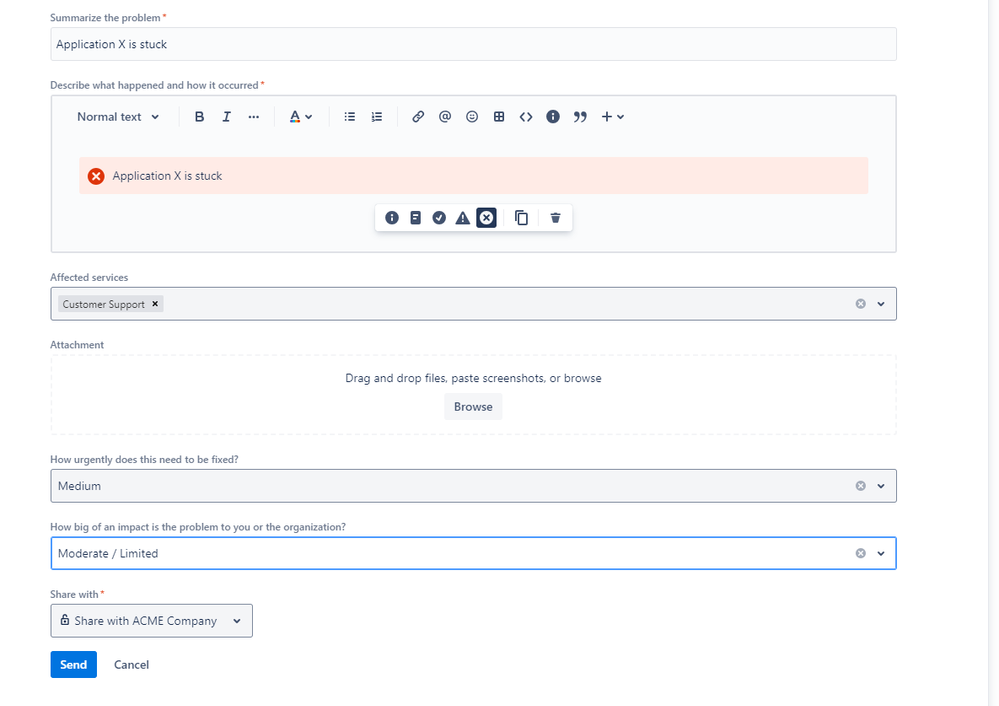Insert a code snippet
Screen dimensions: 999x706
(526, 117)
